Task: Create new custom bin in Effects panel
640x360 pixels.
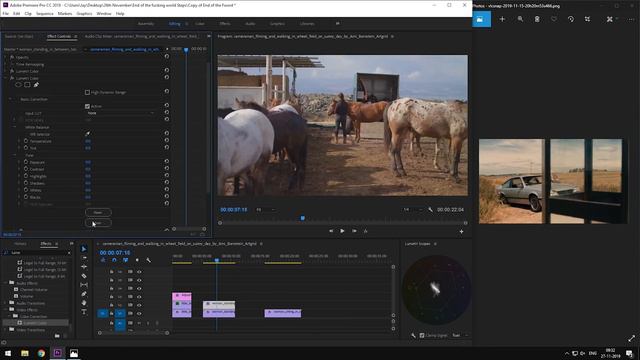Action: 57,336
